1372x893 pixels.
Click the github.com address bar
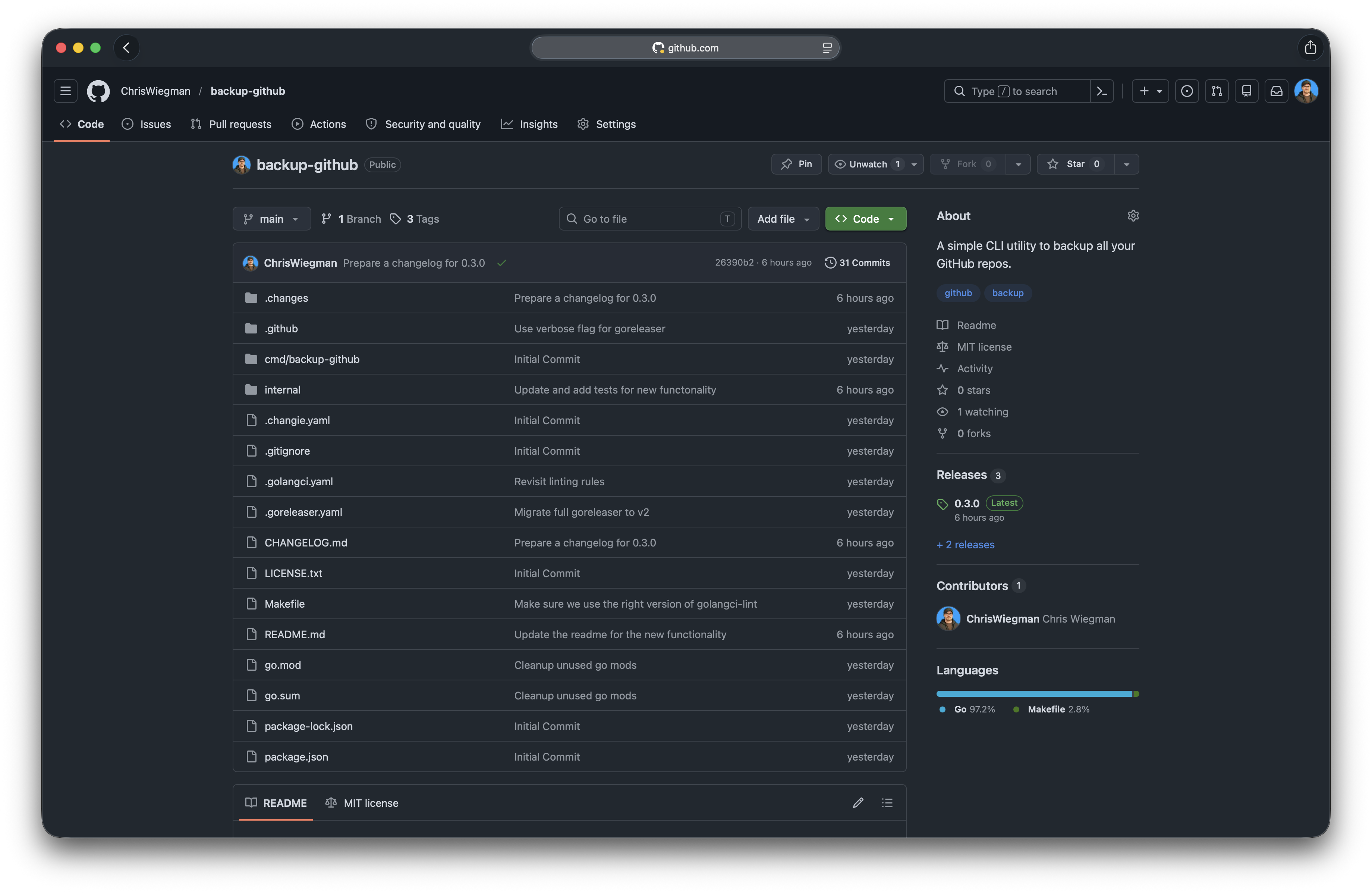pos(685,48)
